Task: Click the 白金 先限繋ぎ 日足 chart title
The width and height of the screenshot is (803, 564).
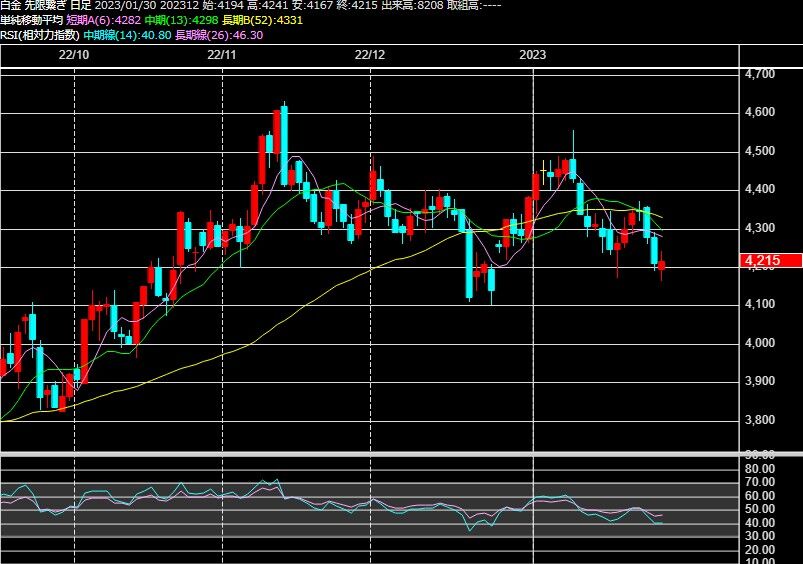Action: 46,6
